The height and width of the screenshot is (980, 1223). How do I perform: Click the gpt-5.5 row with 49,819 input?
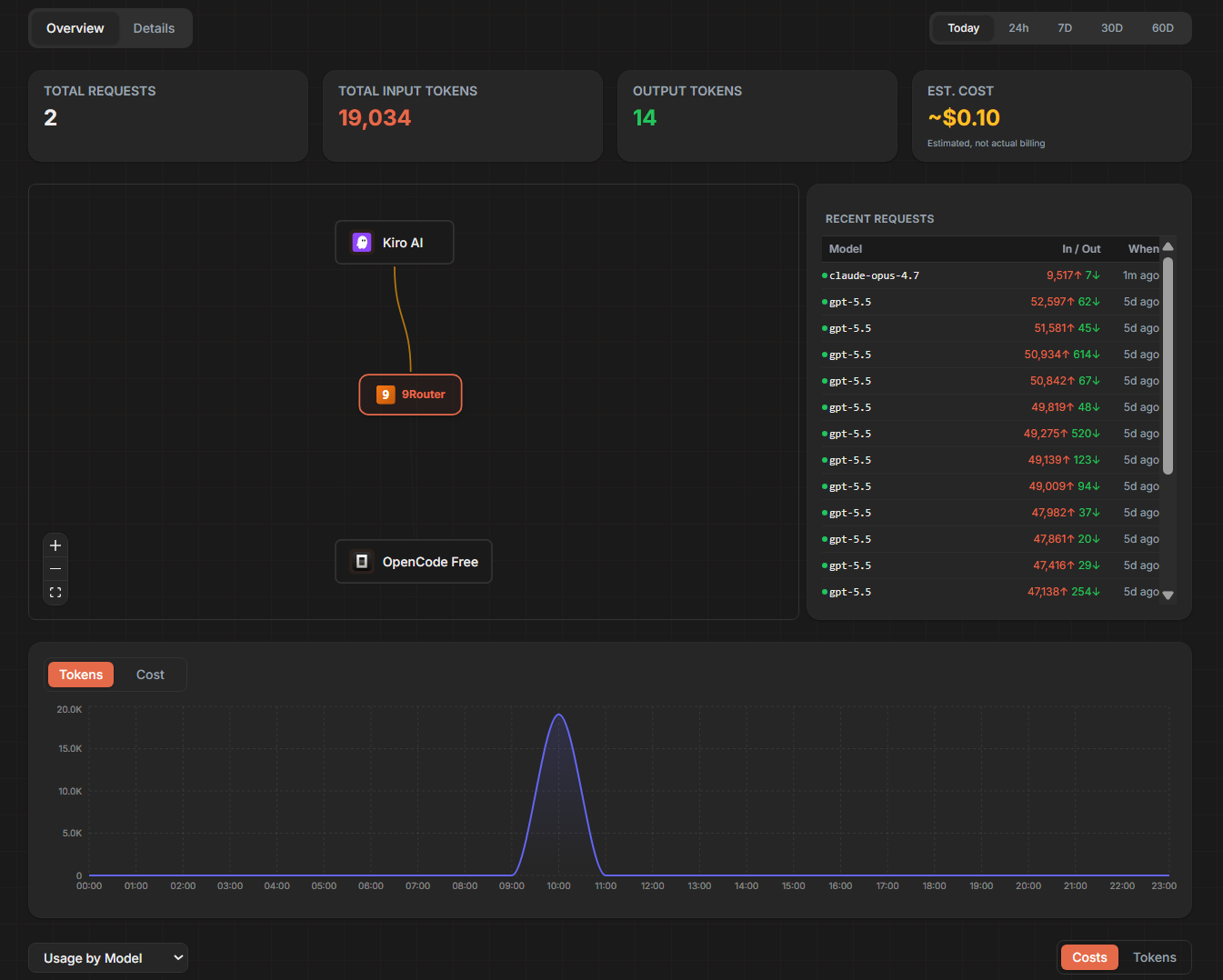(991, 407)
